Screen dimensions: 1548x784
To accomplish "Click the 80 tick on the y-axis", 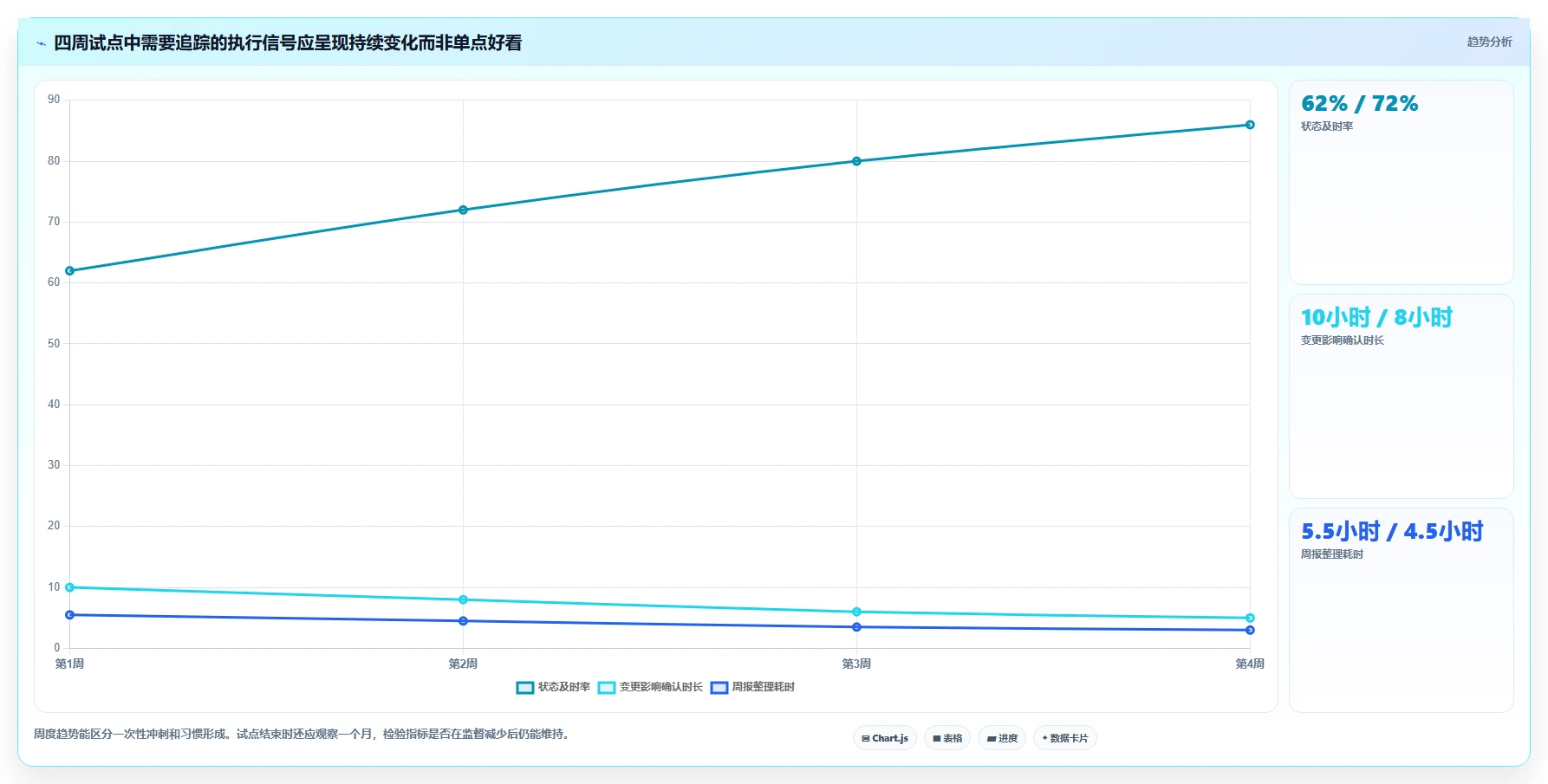I will pos(54,161).
